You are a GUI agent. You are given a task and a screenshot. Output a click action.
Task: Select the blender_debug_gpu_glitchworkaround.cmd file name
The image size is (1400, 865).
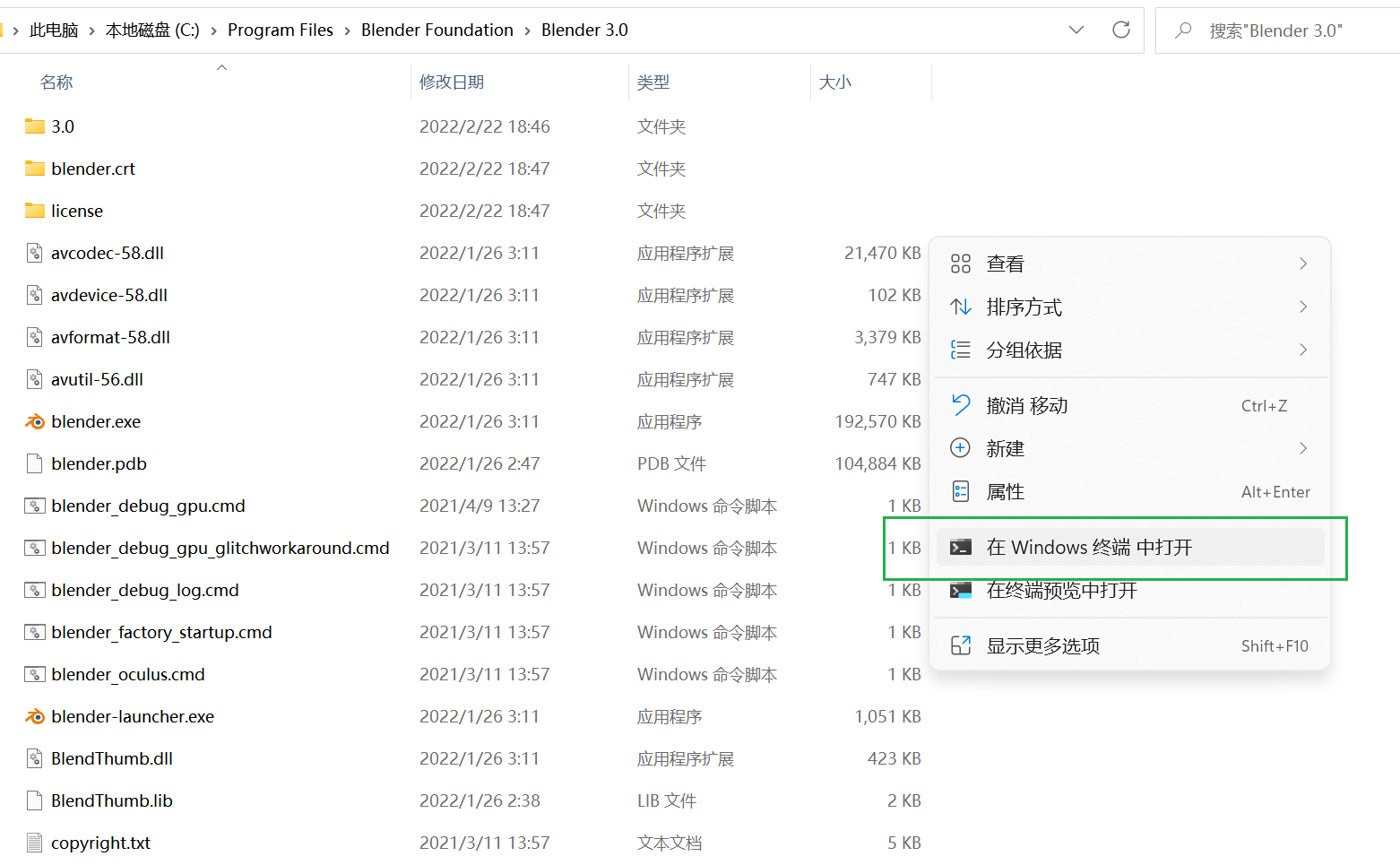220,548
